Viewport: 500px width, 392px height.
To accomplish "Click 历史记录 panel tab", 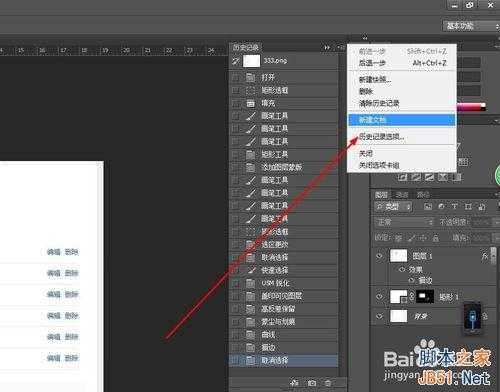I will [x=246, y=47].
